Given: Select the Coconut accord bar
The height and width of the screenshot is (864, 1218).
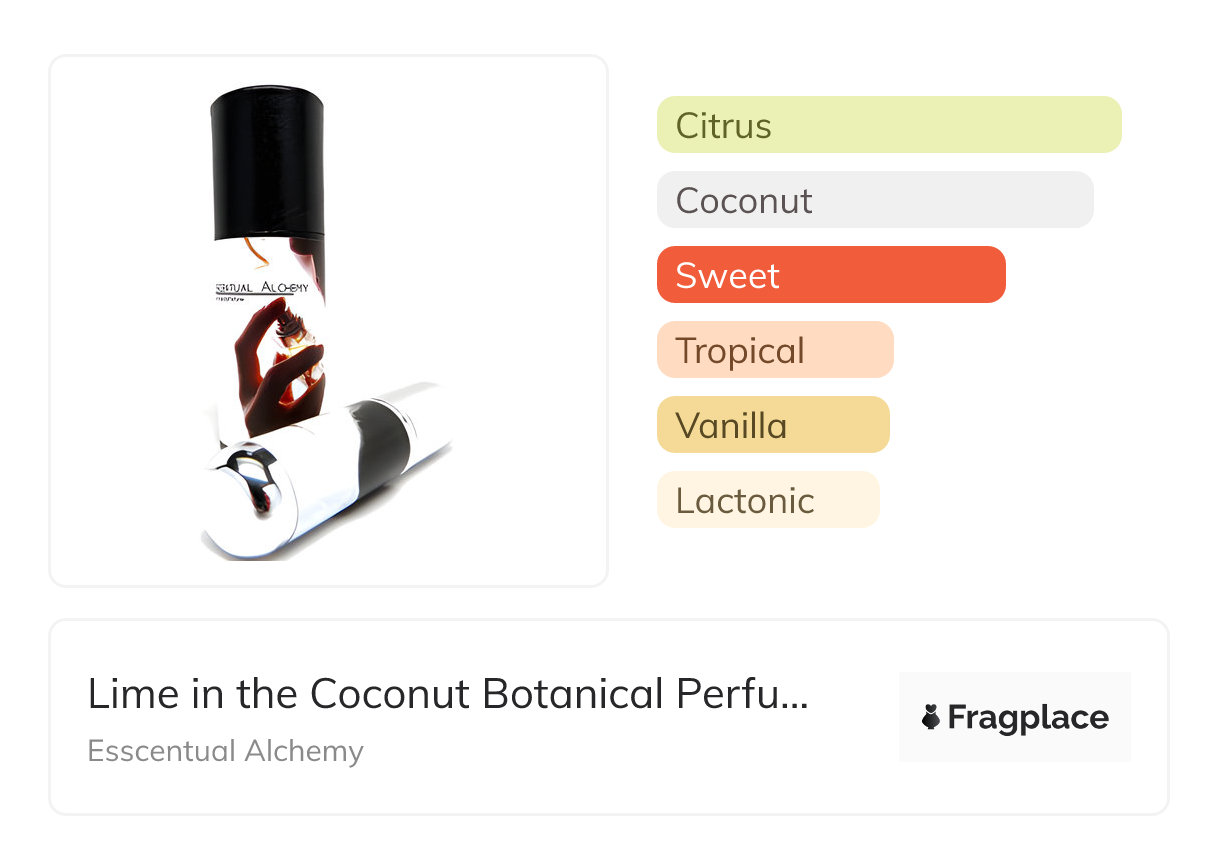Looking at the screenshot, I should click(874, 200).
